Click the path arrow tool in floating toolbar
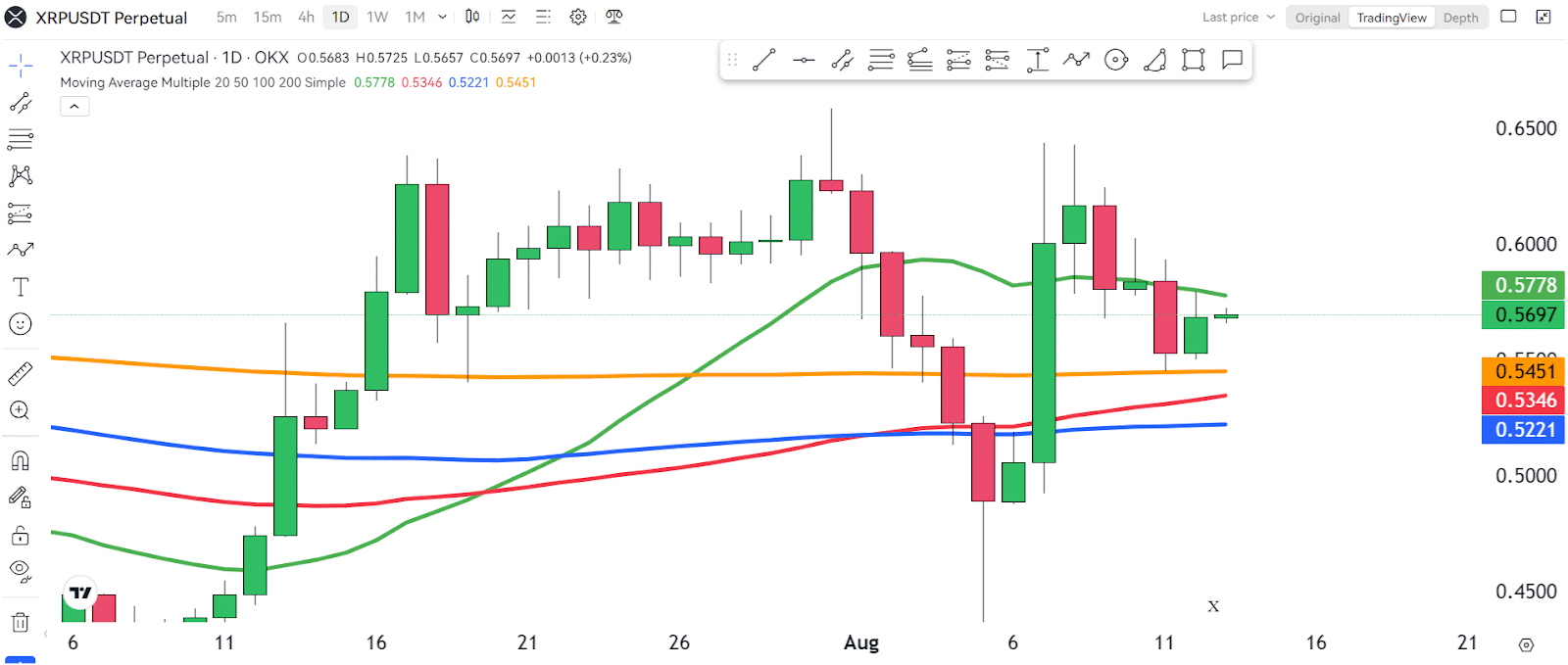The image size is (1568, 665). pyautogui.click(x=1076, y=60)
